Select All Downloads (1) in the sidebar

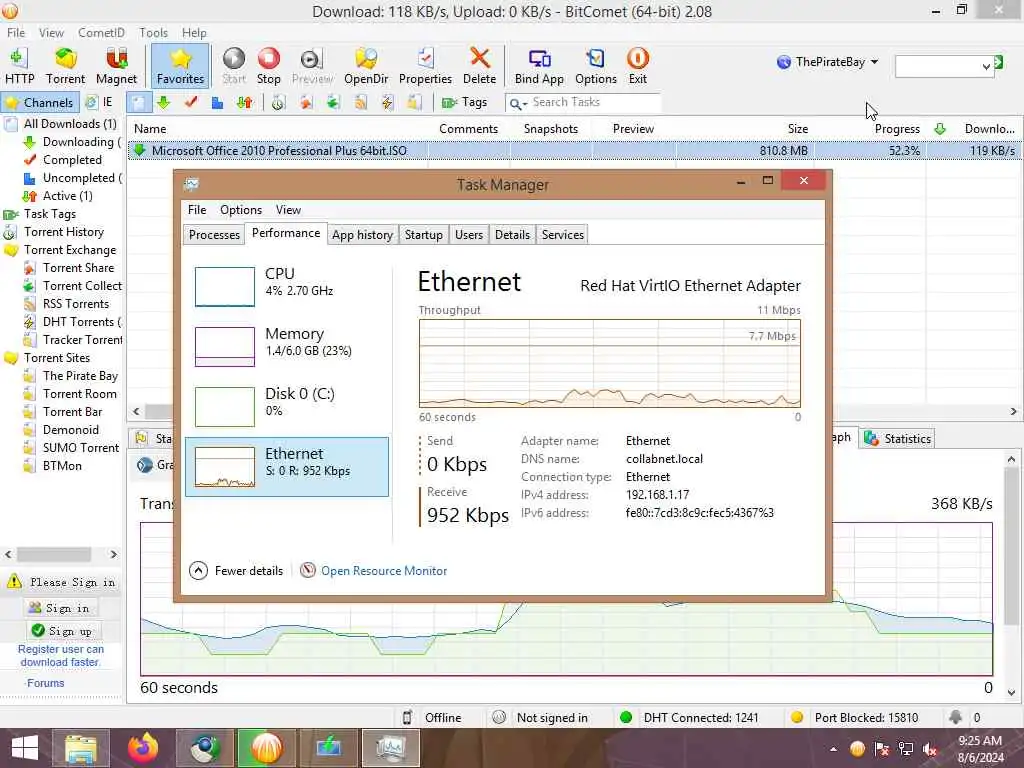pos(70,124)
